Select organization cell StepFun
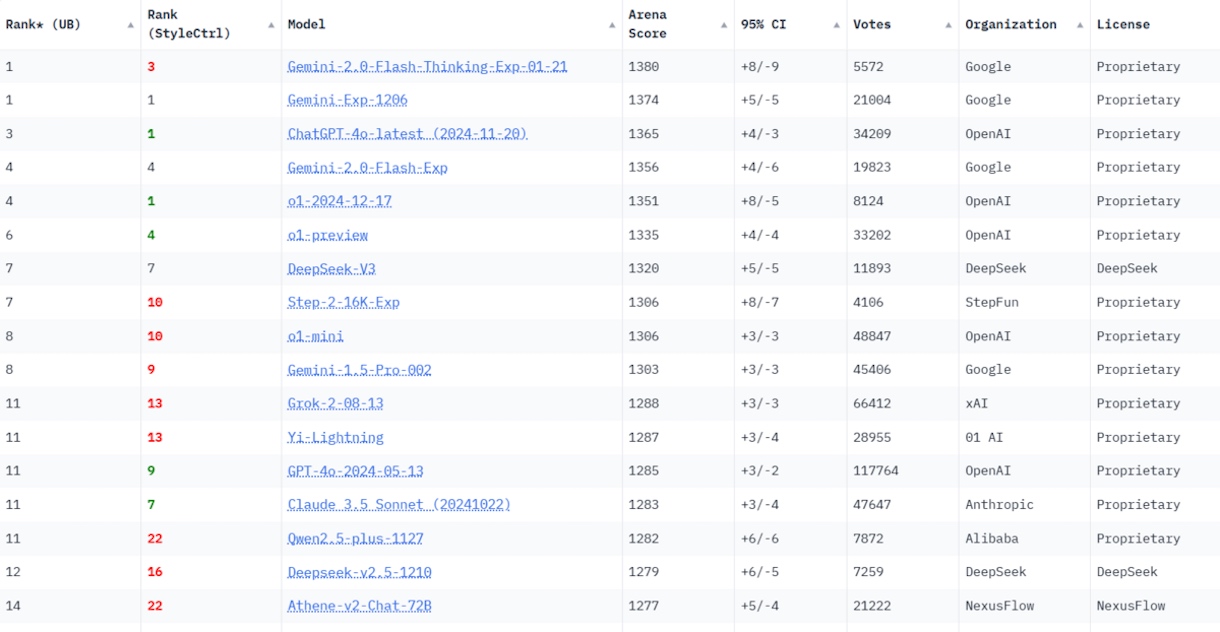1220x632 pixels. coord(992,302)
